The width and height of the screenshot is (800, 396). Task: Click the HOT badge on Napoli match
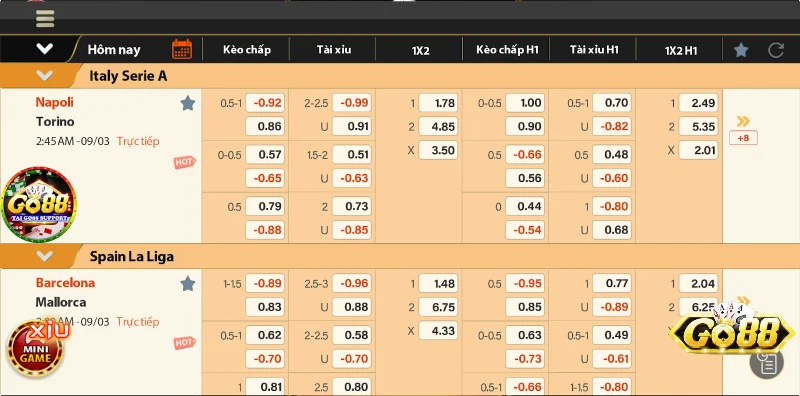click(x=184, y=162)
